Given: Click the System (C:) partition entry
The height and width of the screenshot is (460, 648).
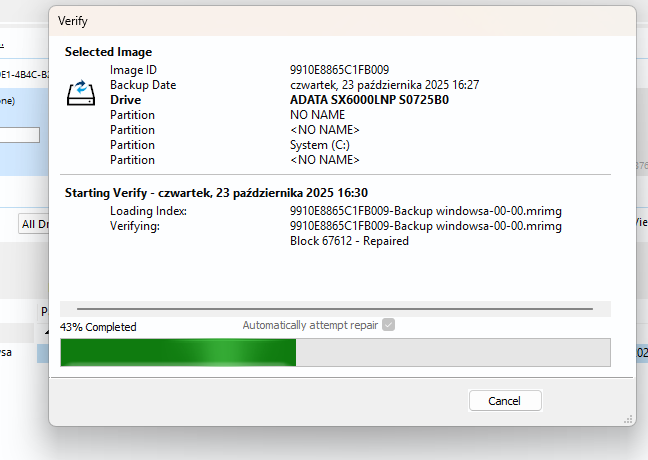Looking at the screenshot, I should click(x=320, y=145).
